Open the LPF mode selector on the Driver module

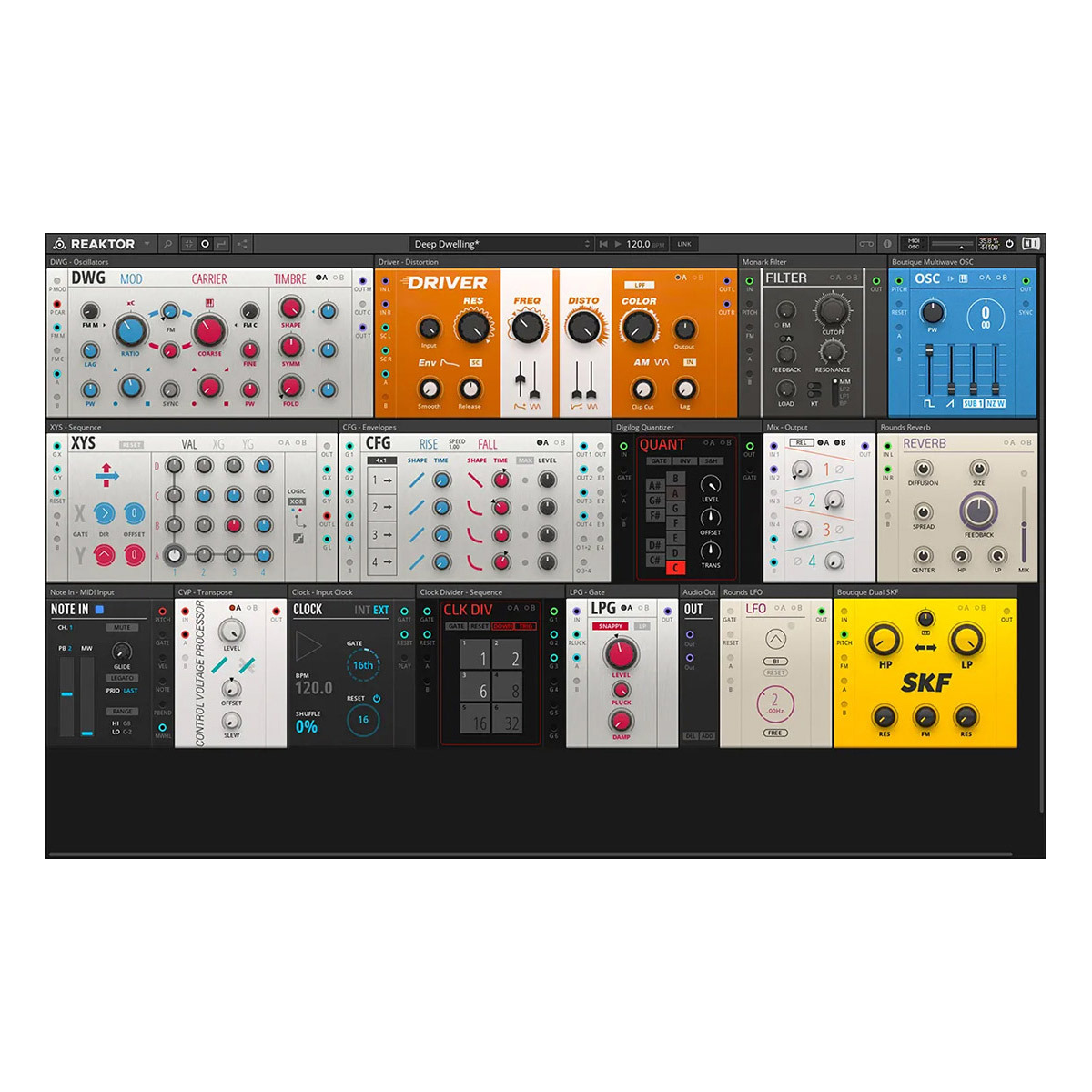(640, 286)
